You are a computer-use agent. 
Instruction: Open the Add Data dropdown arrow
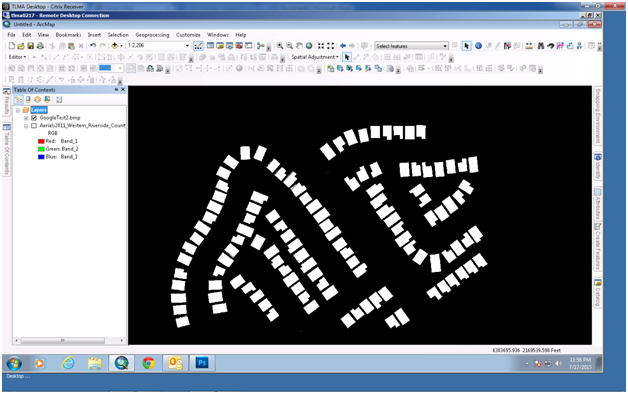(x=121, y=46)
